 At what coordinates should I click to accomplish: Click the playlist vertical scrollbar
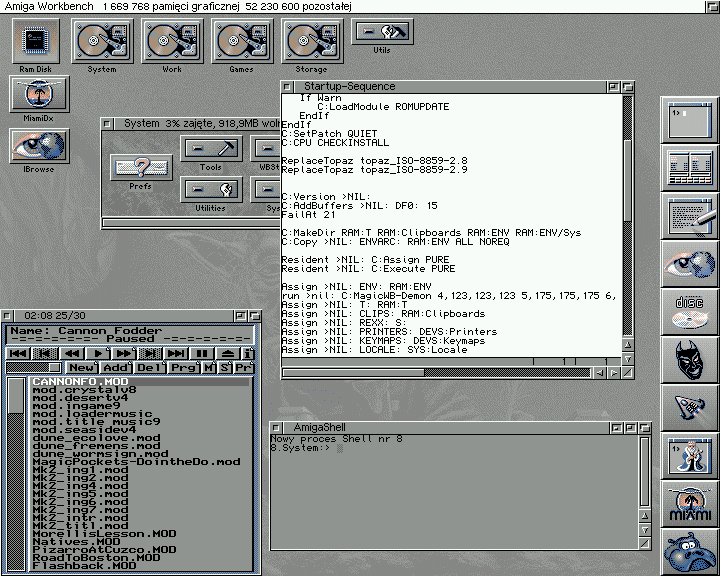pos(16,474)
